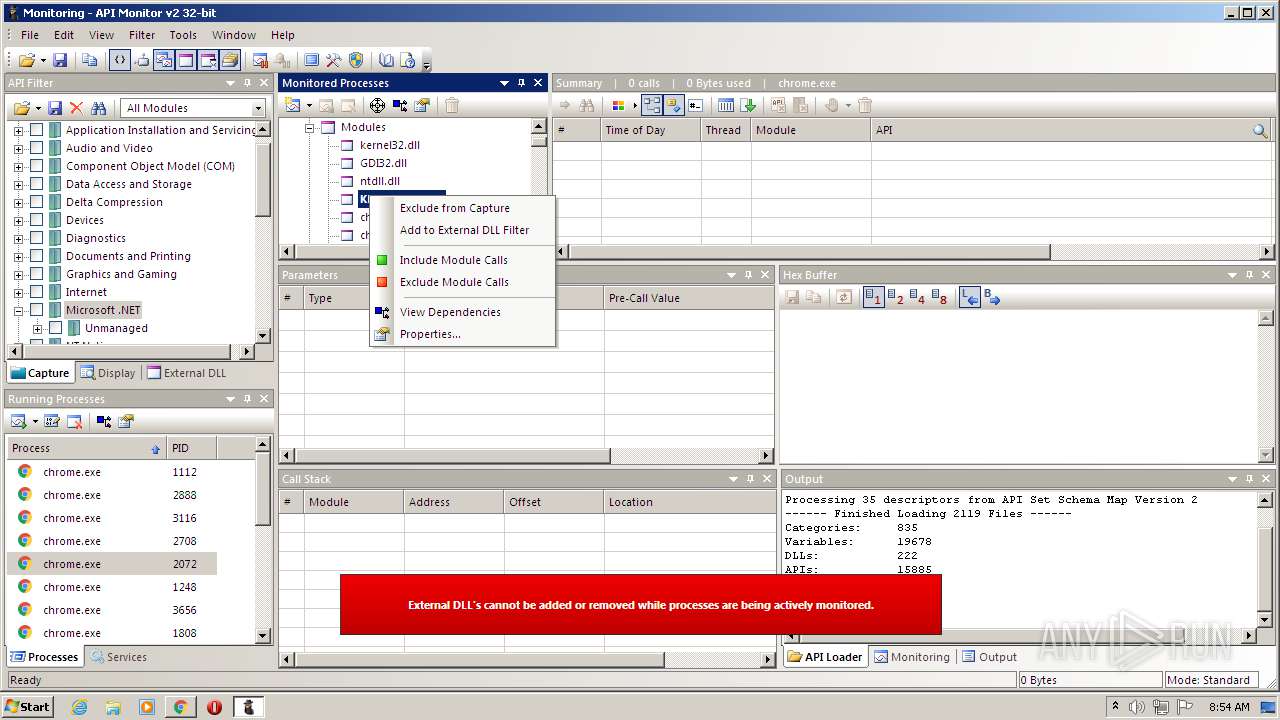The height and width of the screenshot is (720, 1280).
Task: Check the Component Object Model (COM) checkbox
Action: click(37, 166)
